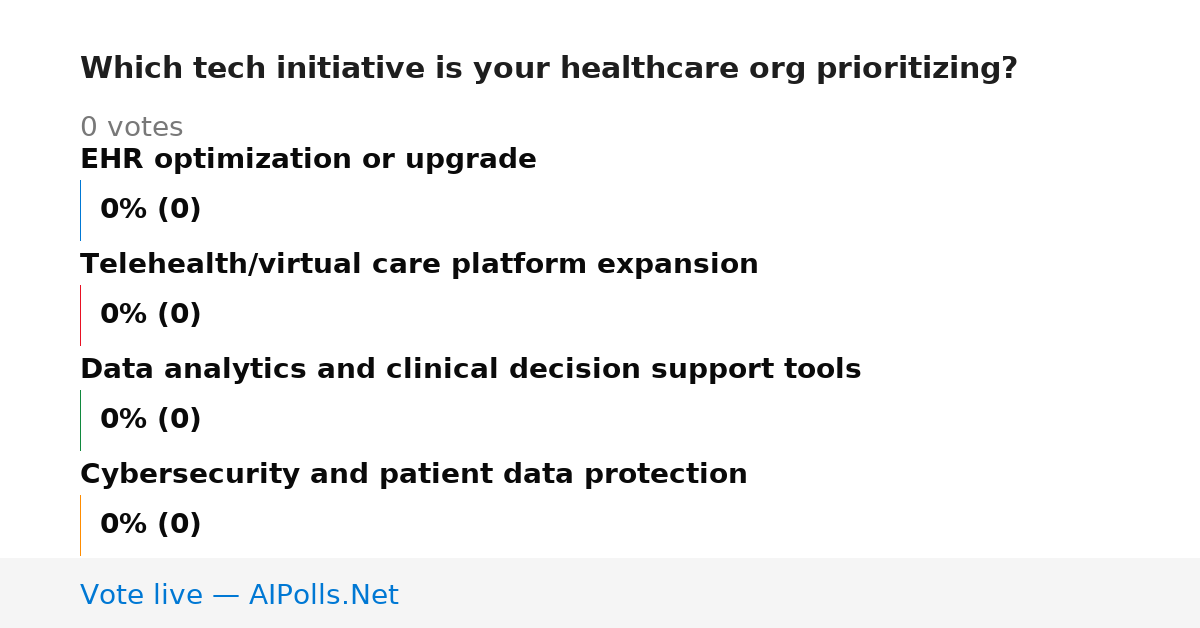Click the 0% (0) result for Cybersecurity

pos(150,525)
